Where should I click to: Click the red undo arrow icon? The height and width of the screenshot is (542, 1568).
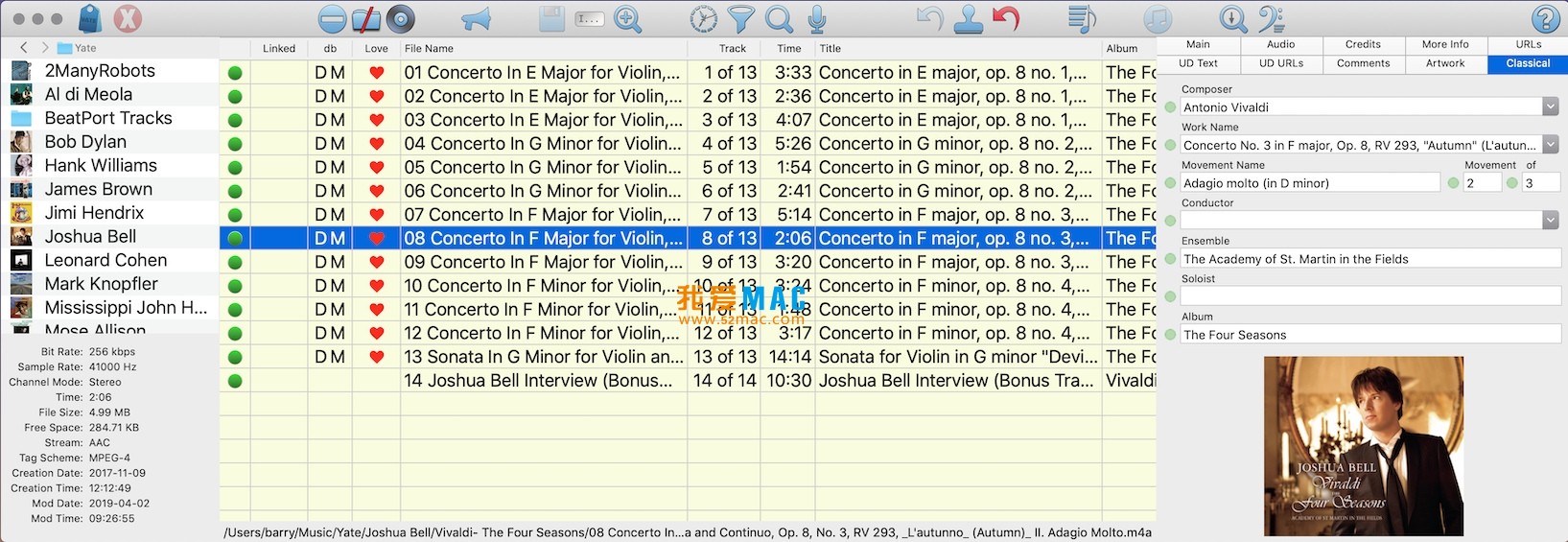1005,18
